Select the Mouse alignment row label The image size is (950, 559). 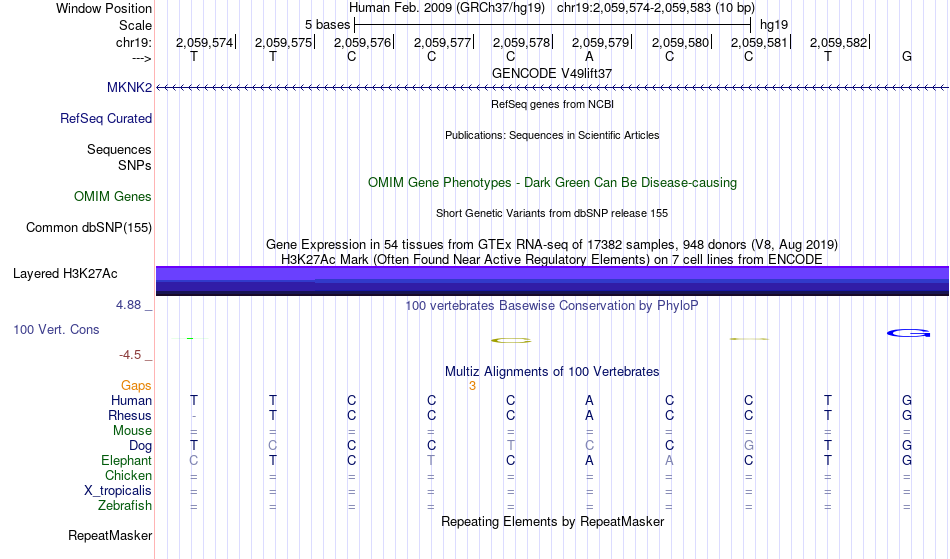[132, 431]
